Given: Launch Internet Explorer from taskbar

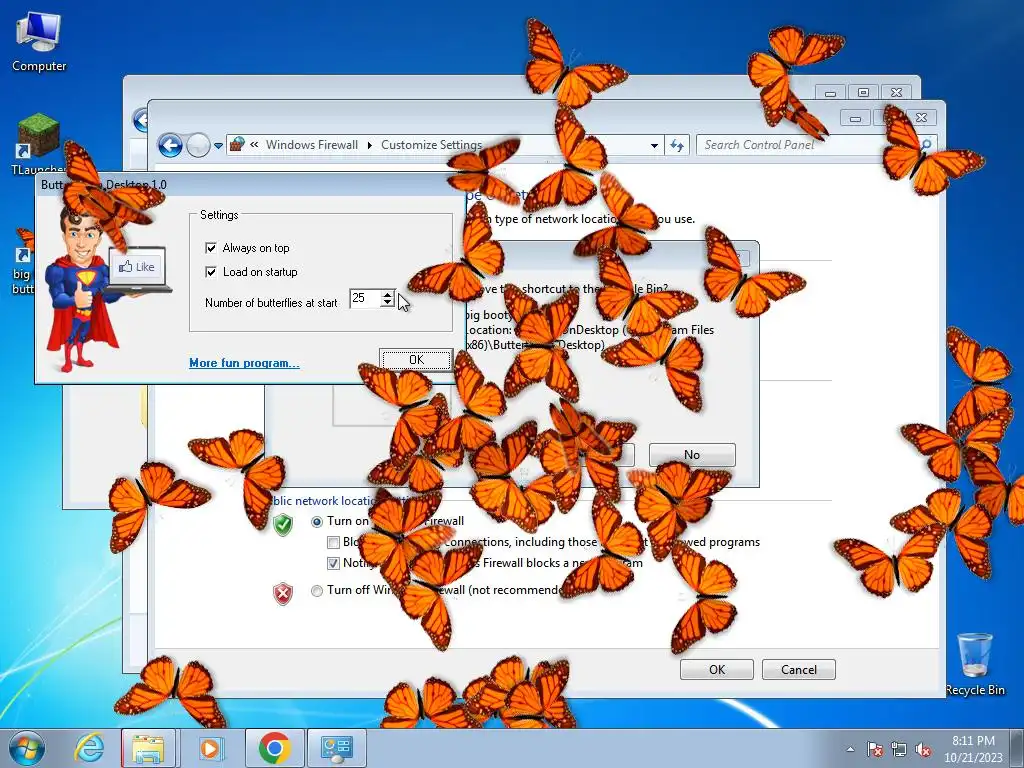Looking at the screenshot, I should click(x=89, y=748).
